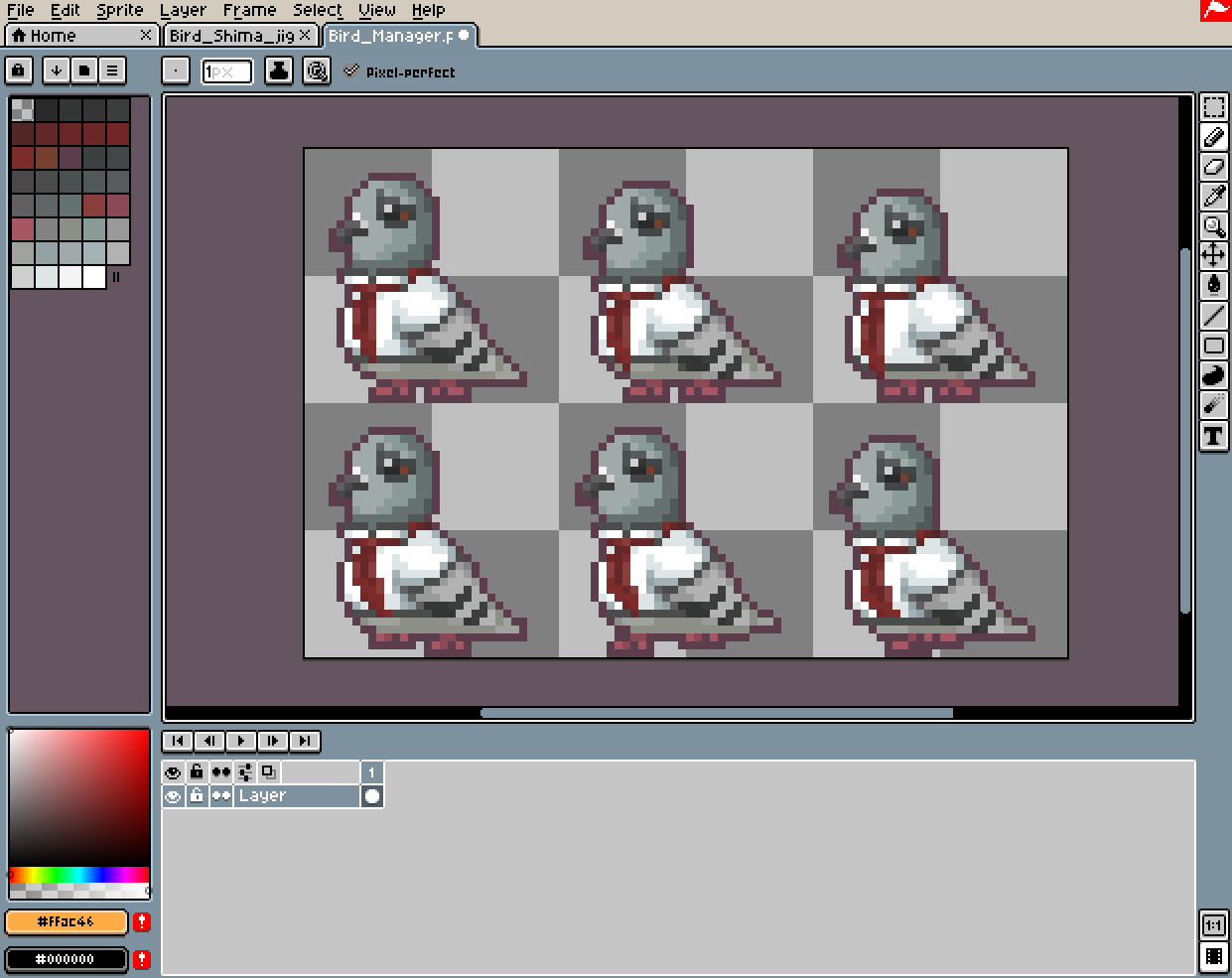Screen dimensions: 1232x978
Task: Switch to the Bird_Shima_jig tab
Action: click(x=231, y=36)
